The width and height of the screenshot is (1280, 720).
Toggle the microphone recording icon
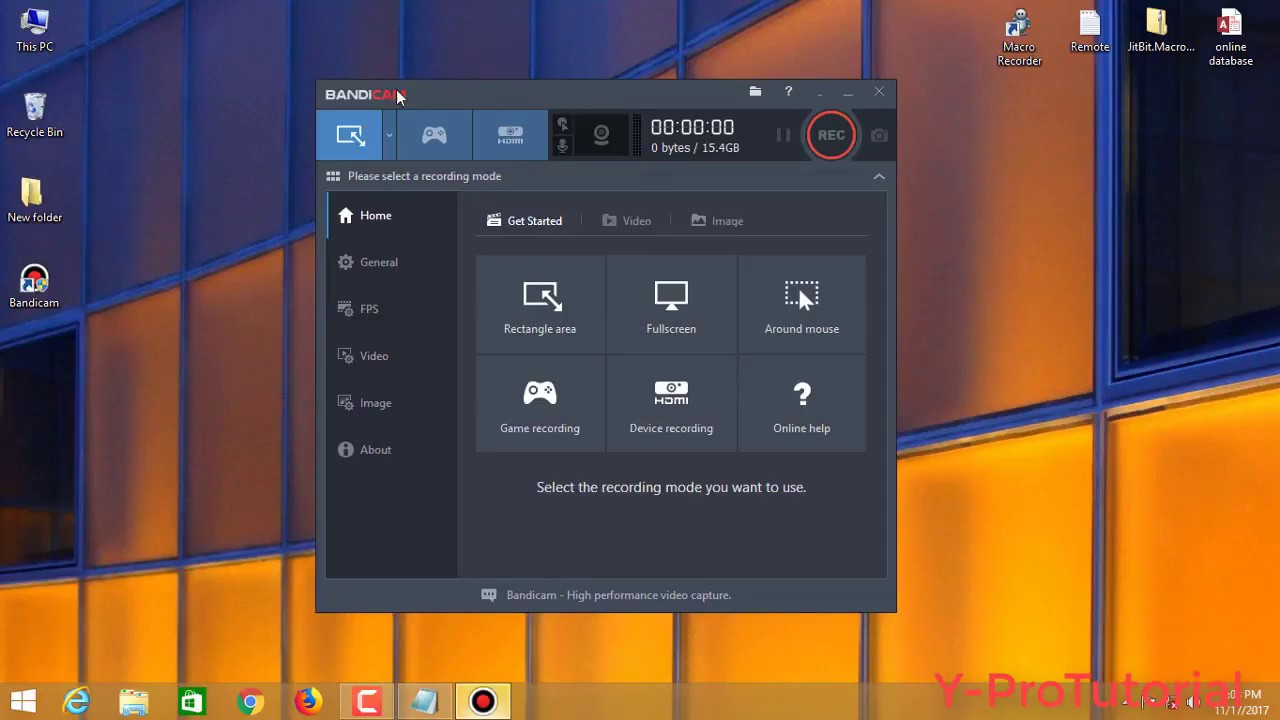(x=563, y=146)
